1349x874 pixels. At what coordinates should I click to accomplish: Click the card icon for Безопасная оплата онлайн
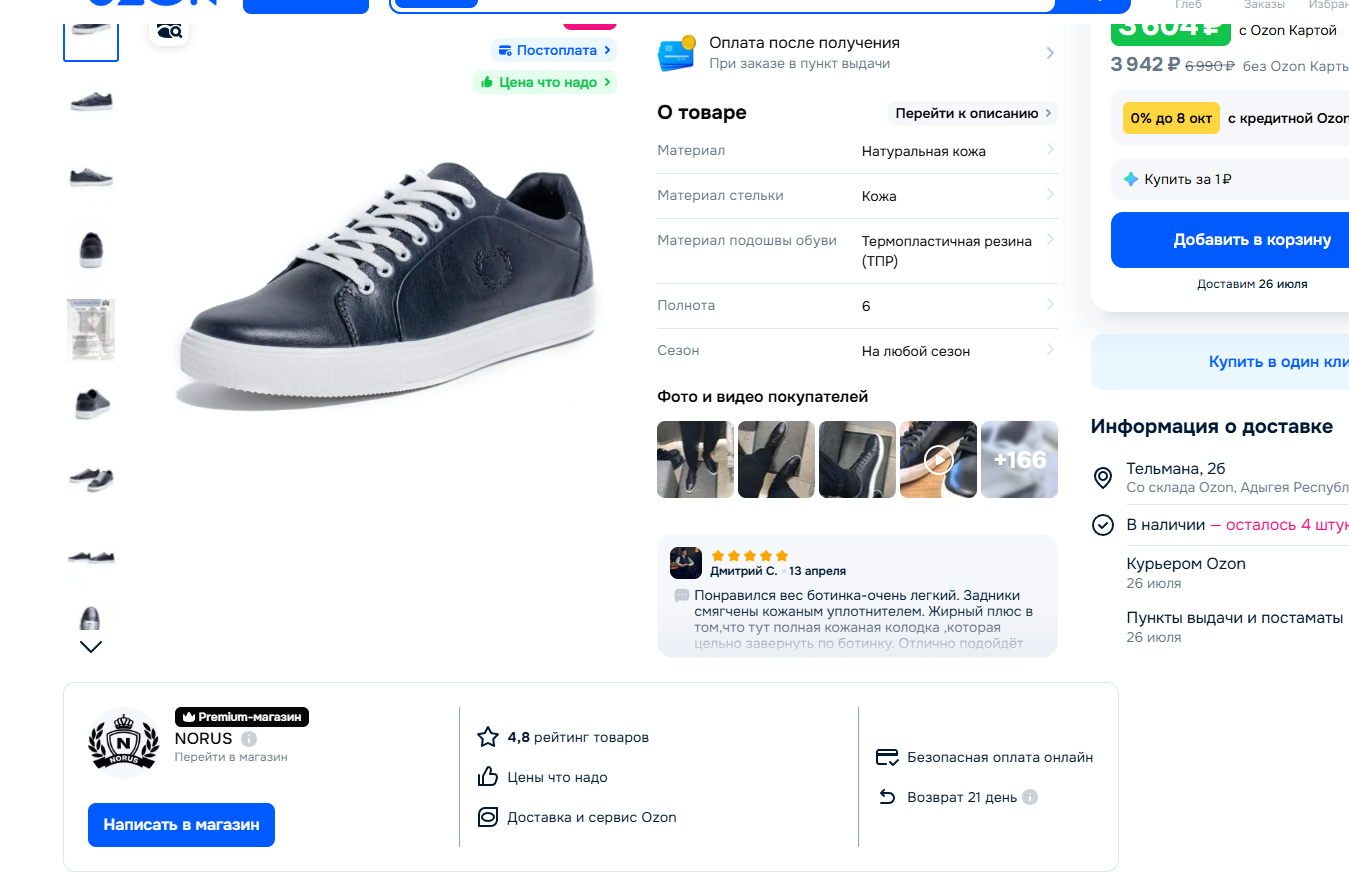(887, 757)
